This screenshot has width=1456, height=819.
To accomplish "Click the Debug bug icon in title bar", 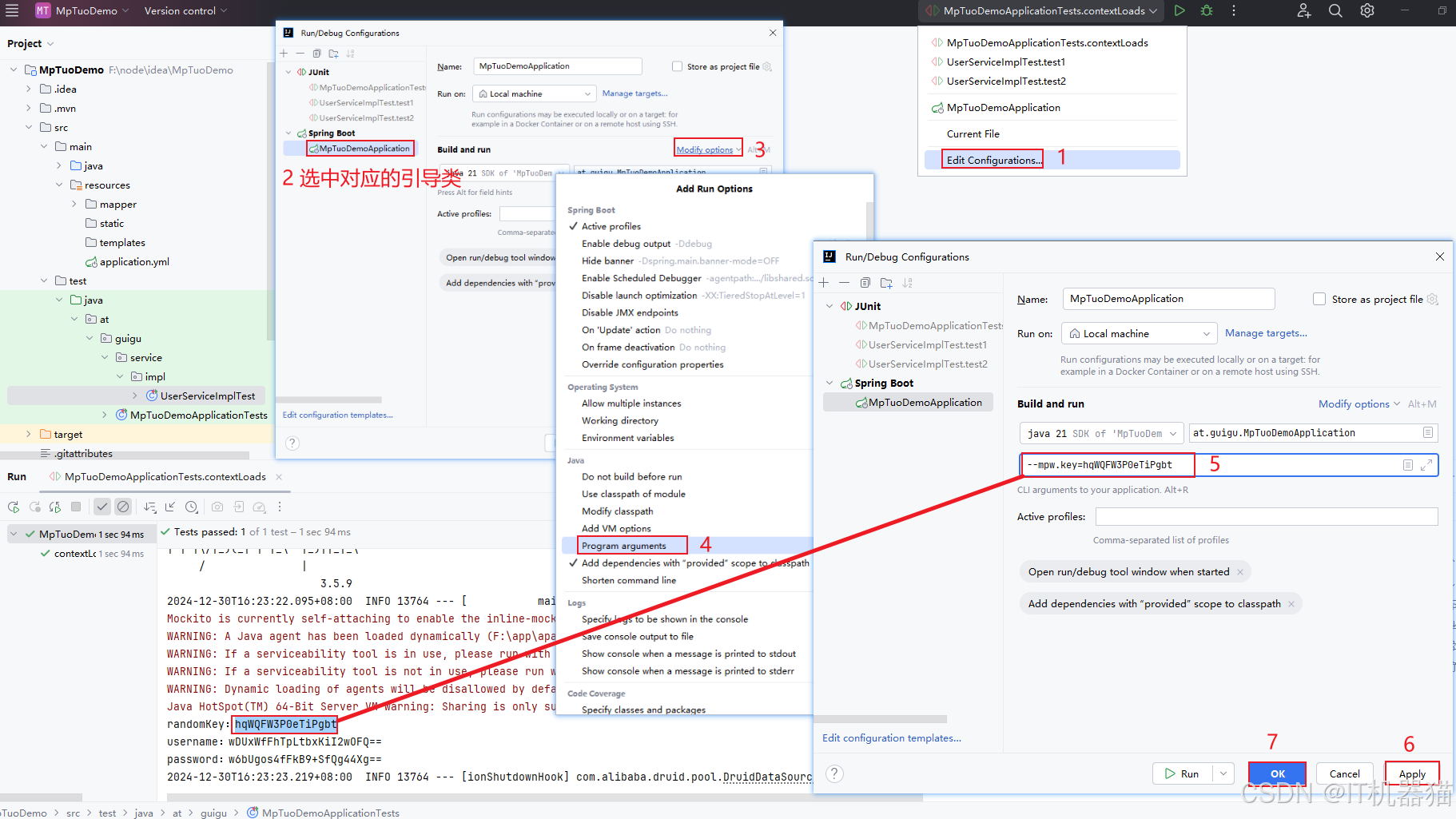I will (x=1207, y=10).
